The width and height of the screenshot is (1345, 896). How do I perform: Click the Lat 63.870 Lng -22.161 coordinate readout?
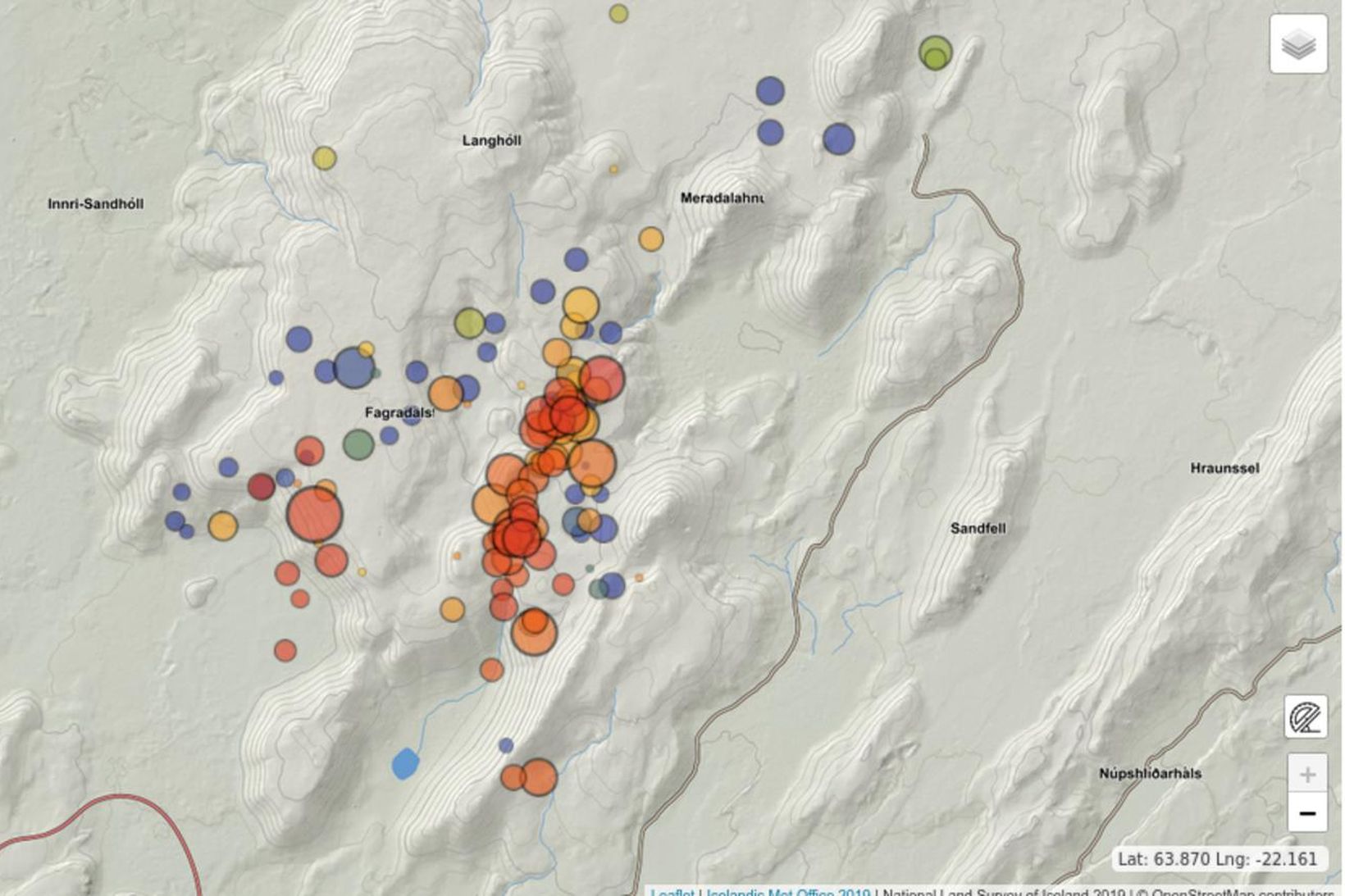1217,859
